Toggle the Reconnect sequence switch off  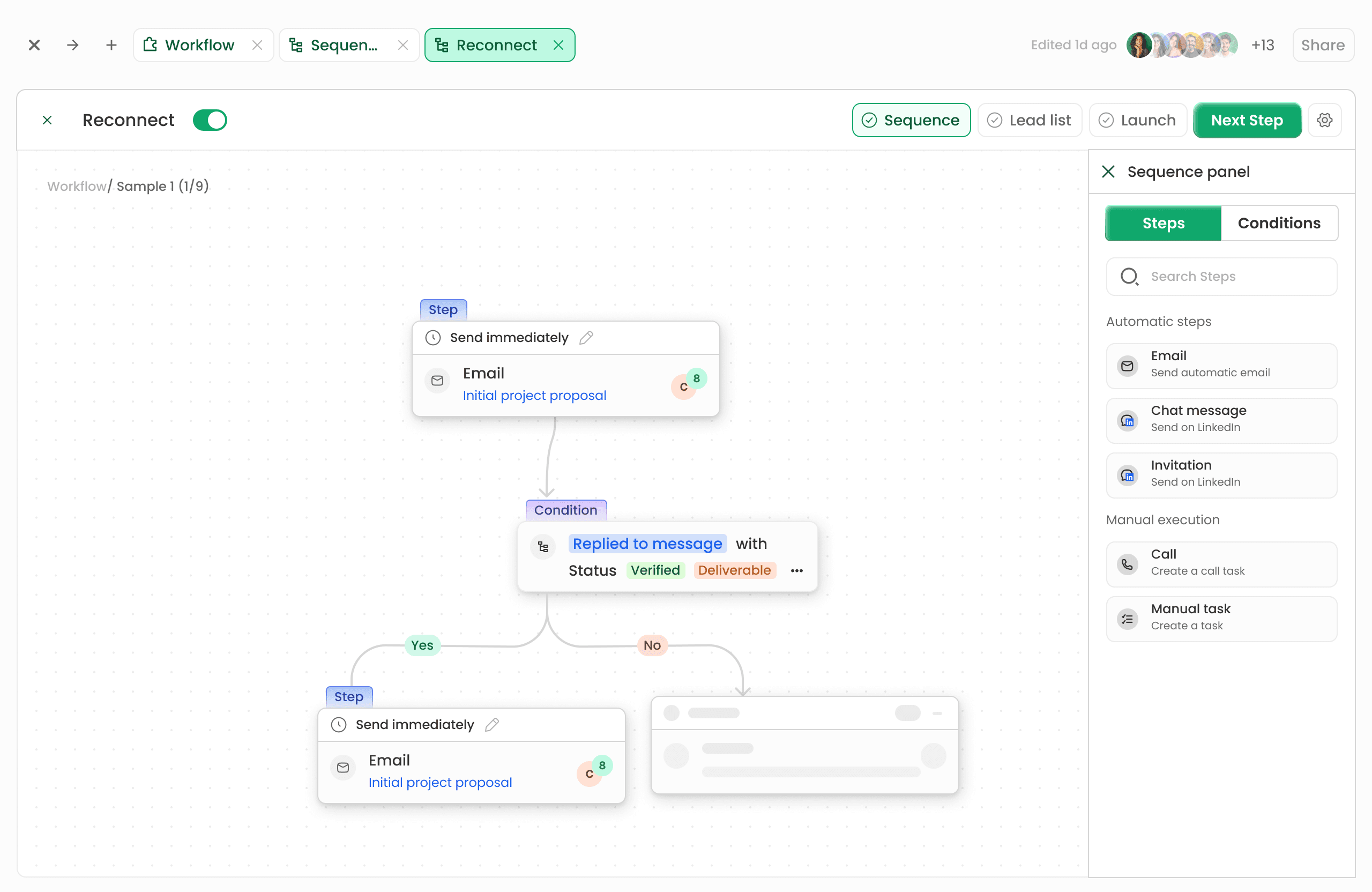click(210, 120)
